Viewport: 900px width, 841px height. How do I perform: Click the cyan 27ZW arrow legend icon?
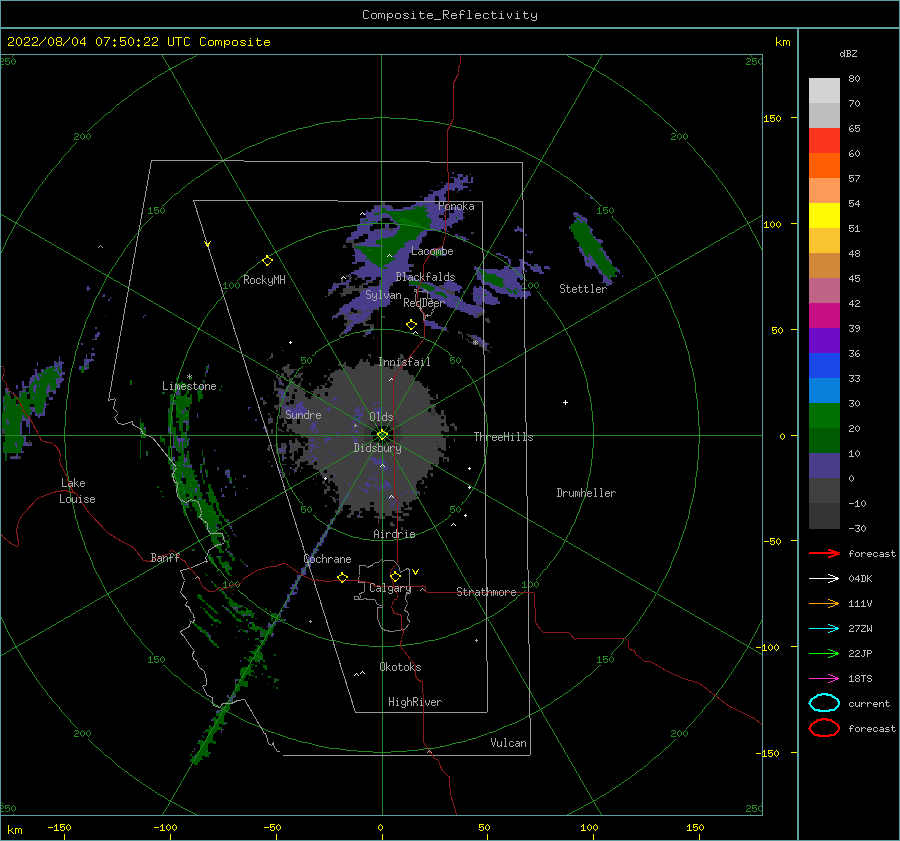tap(824, 629)
